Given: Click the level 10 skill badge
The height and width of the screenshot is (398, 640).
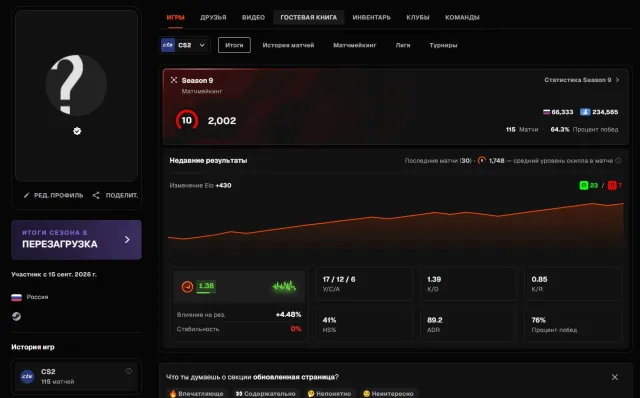Looking at the screenshot, I should (x=187, y=120).
